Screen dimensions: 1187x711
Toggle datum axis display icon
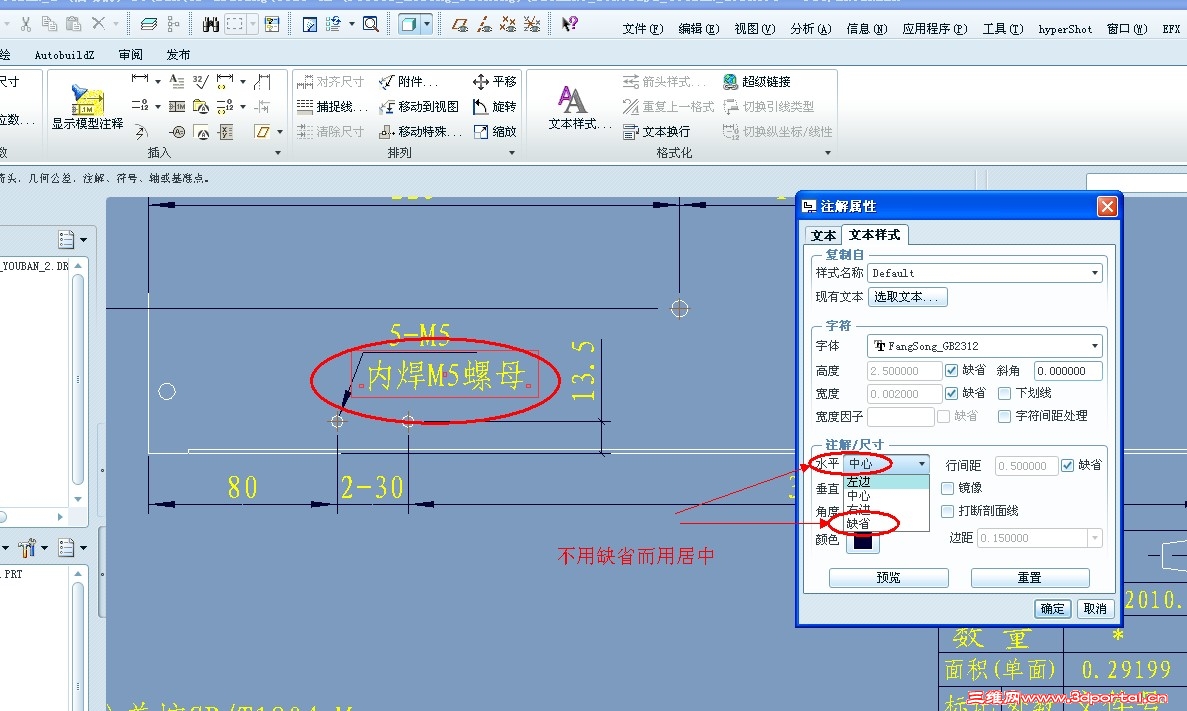pyautogui.click(x=484, y=24)
